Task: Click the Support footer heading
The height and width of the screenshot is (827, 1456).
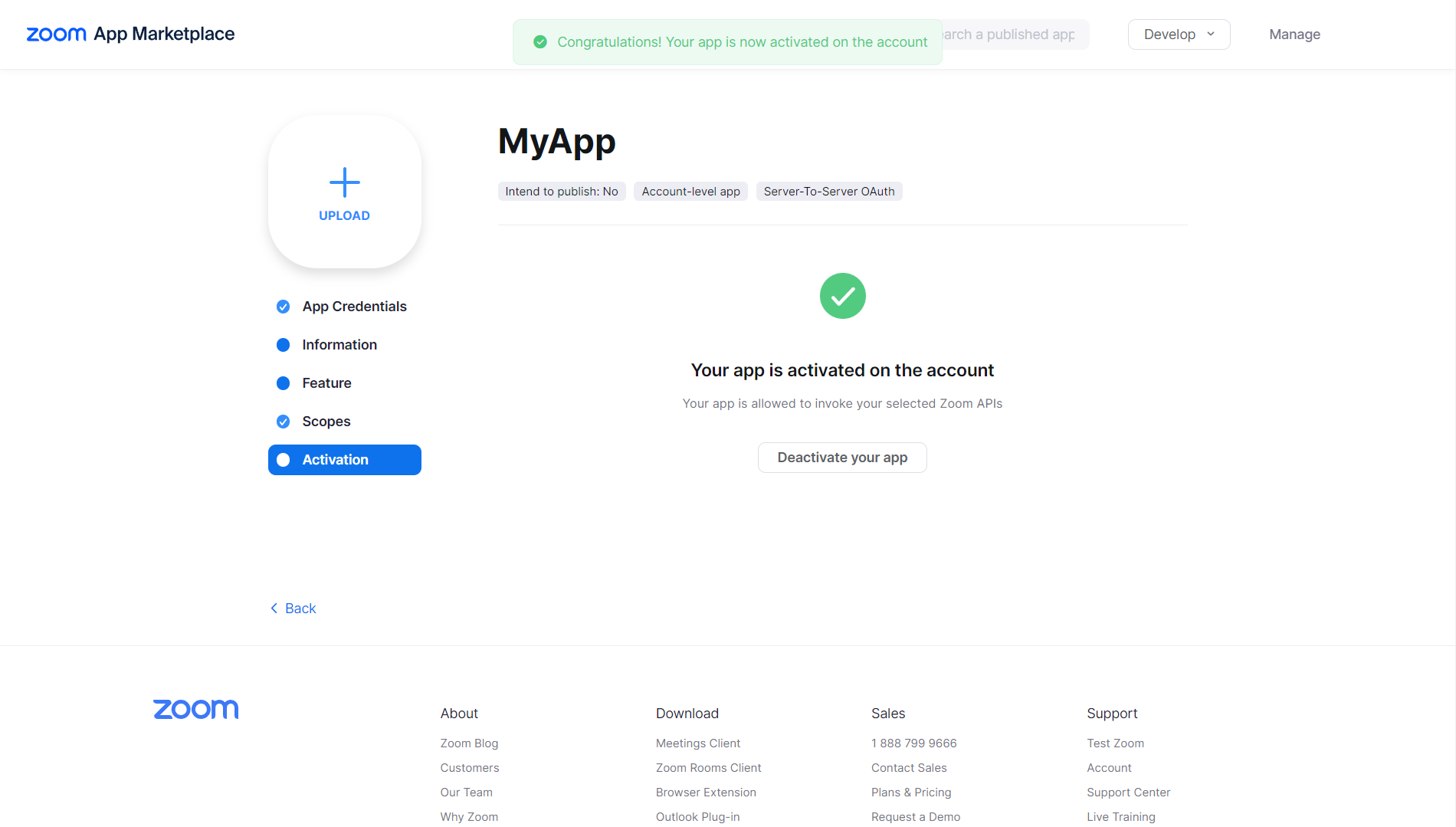Action: point(1112,714)
